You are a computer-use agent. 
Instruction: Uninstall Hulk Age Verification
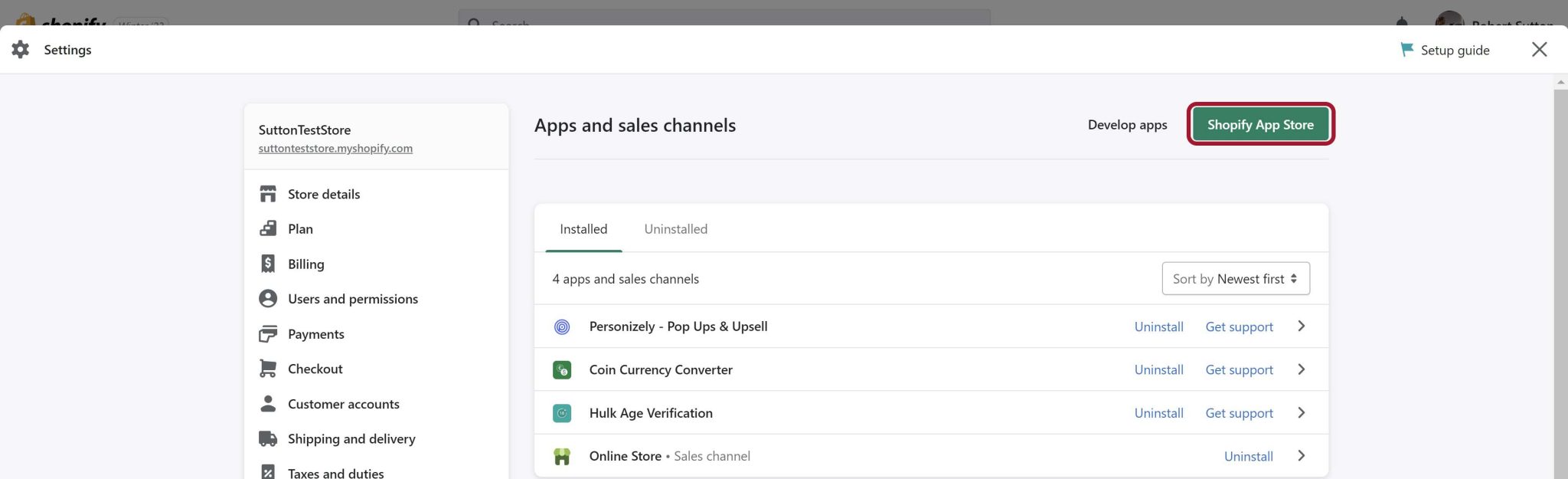(1158, 412)
